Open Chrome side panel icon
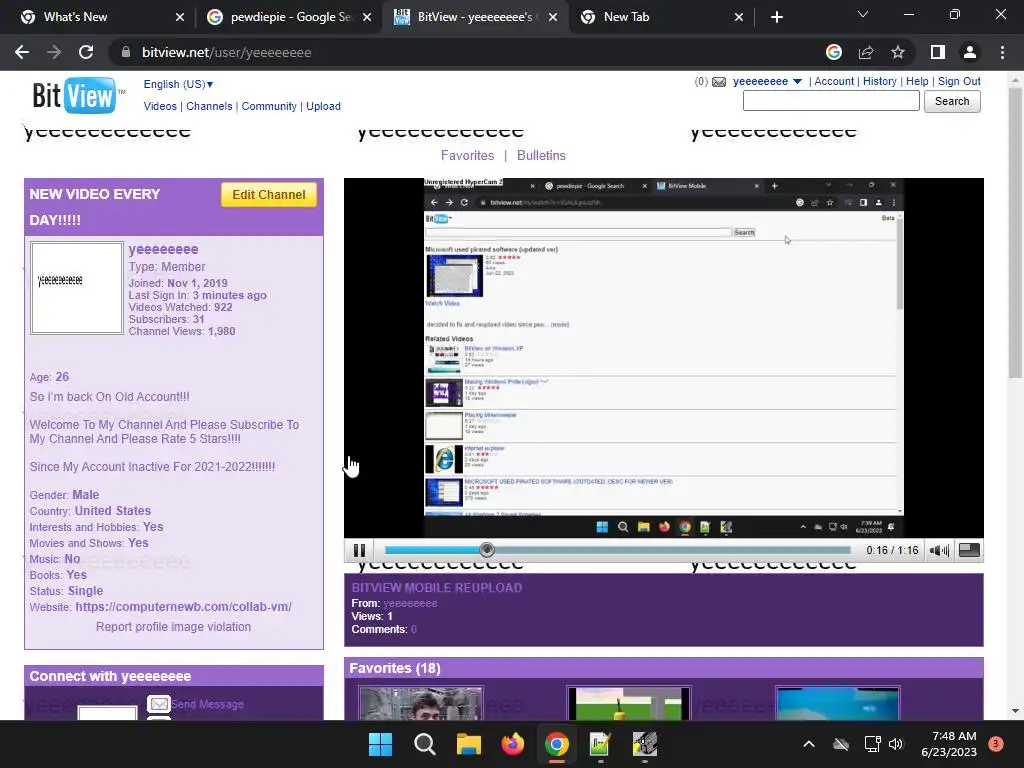Screen dimensions: 1024x768 tap(938, 52)
